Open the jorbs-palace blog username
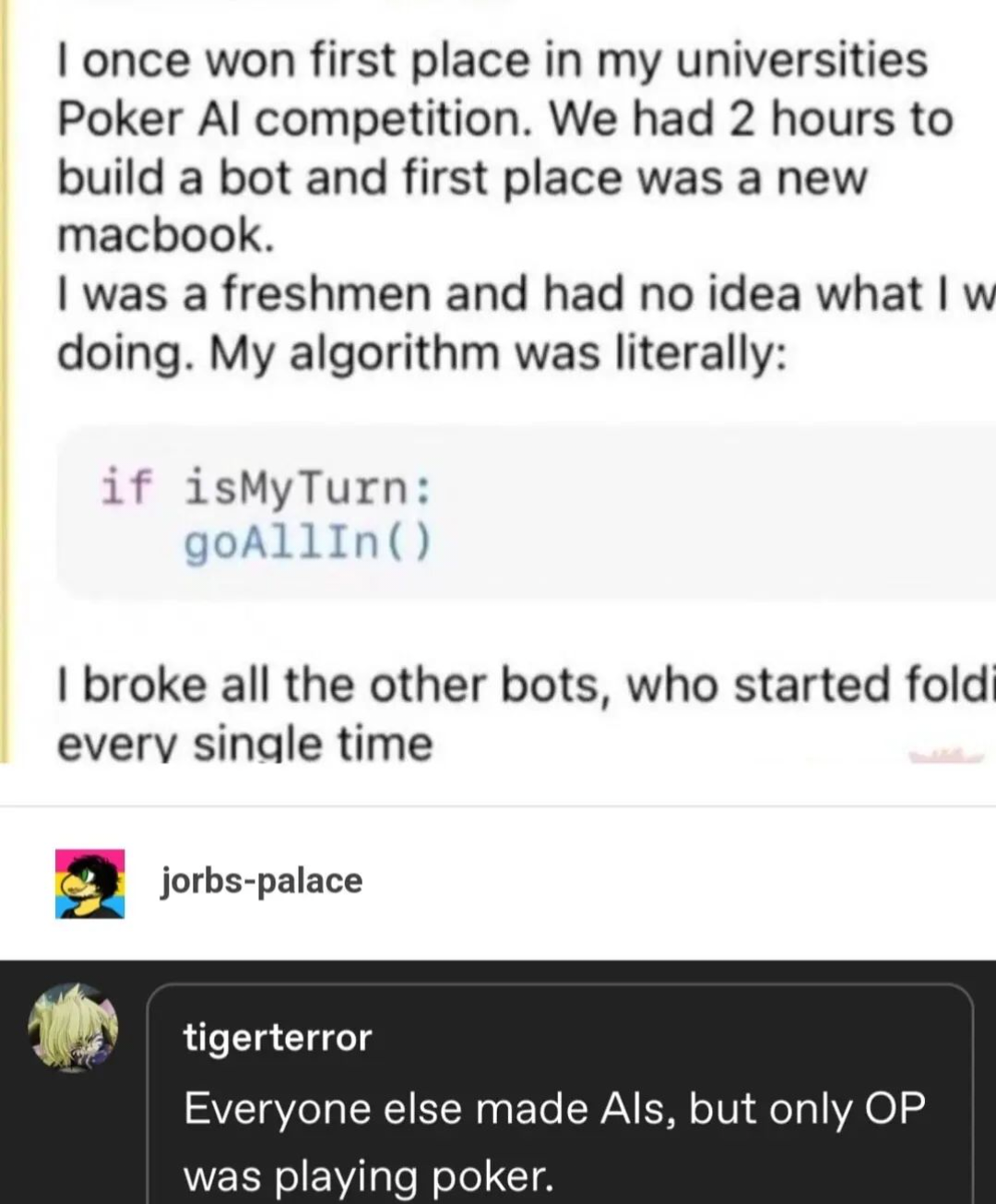The image size is (996, 1204). pyautogui.click(x=262, y=880)
